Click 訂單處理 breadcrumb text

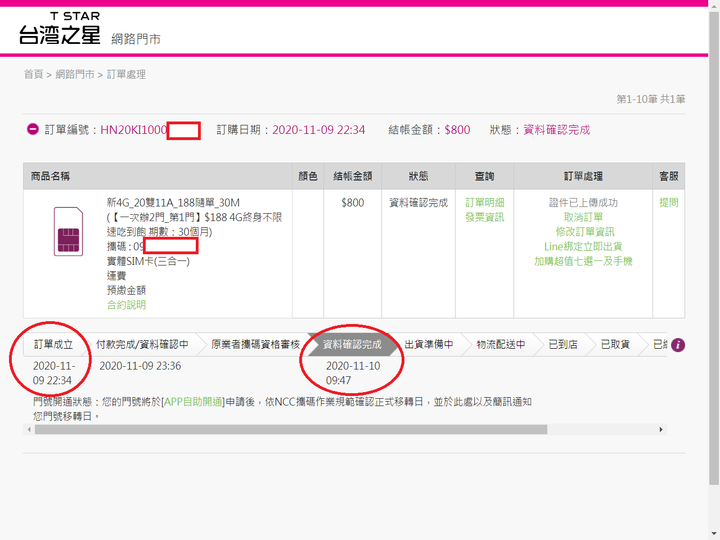(126, 74)
